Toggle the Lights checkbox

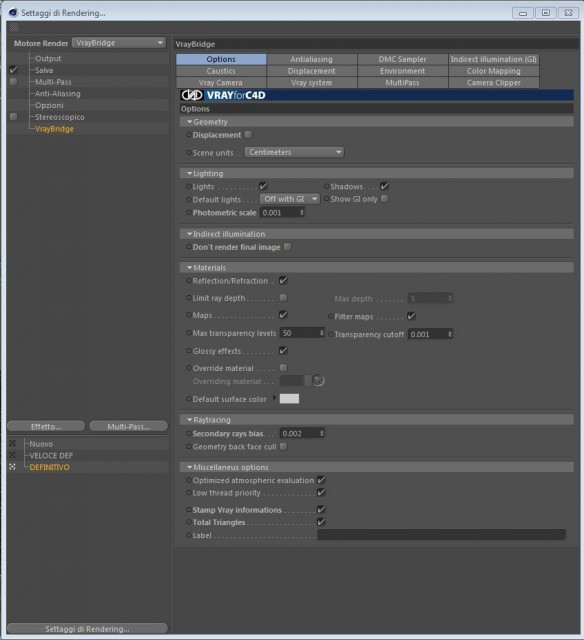point(263,186)
